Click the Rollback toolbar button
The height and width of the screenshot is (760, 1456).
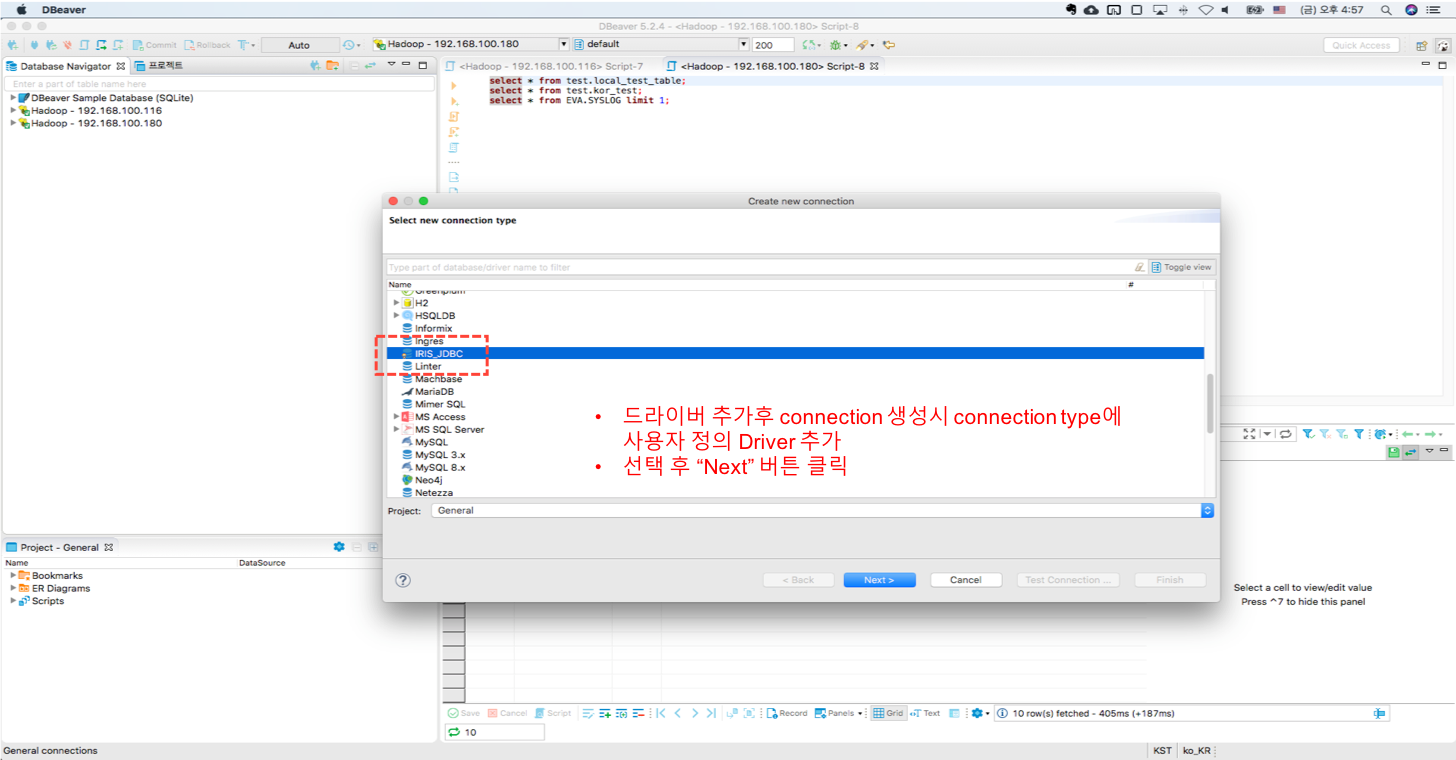point(206,45)
